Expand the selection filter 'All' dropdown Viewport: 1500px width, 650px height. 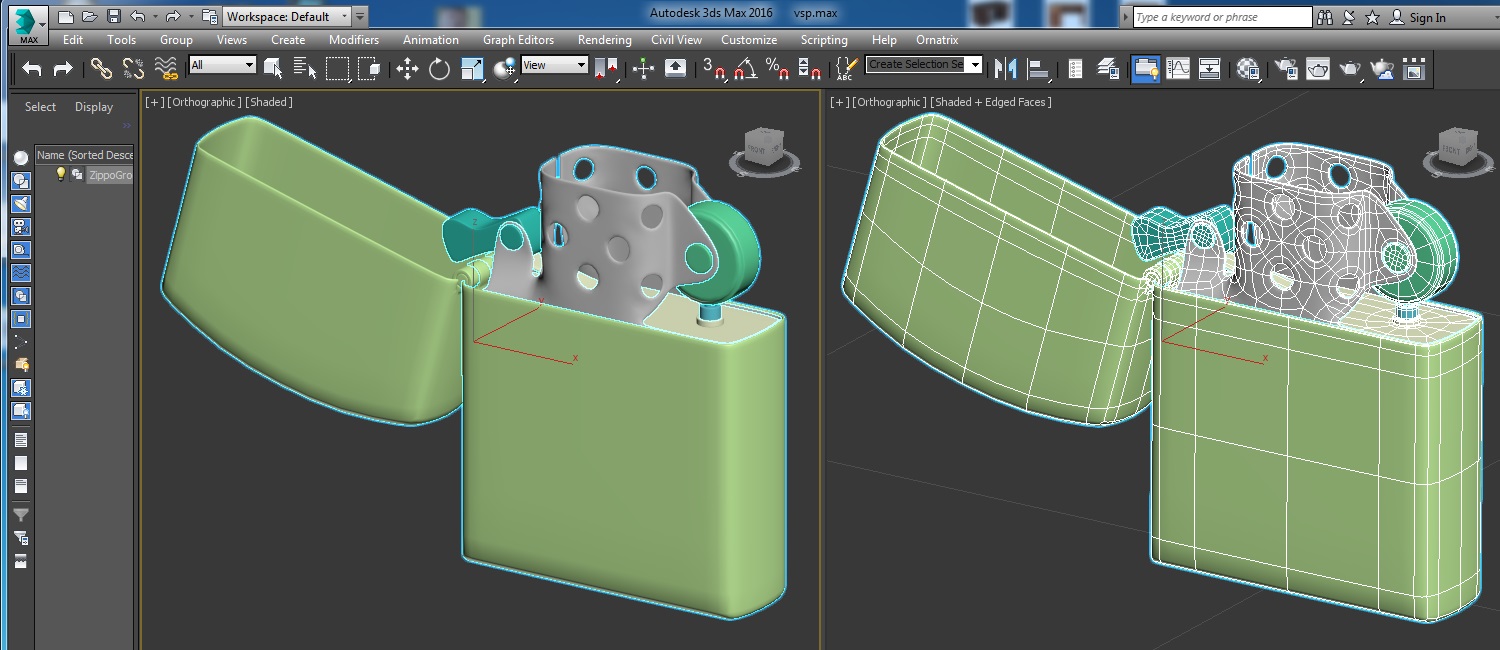click(223, 65)
